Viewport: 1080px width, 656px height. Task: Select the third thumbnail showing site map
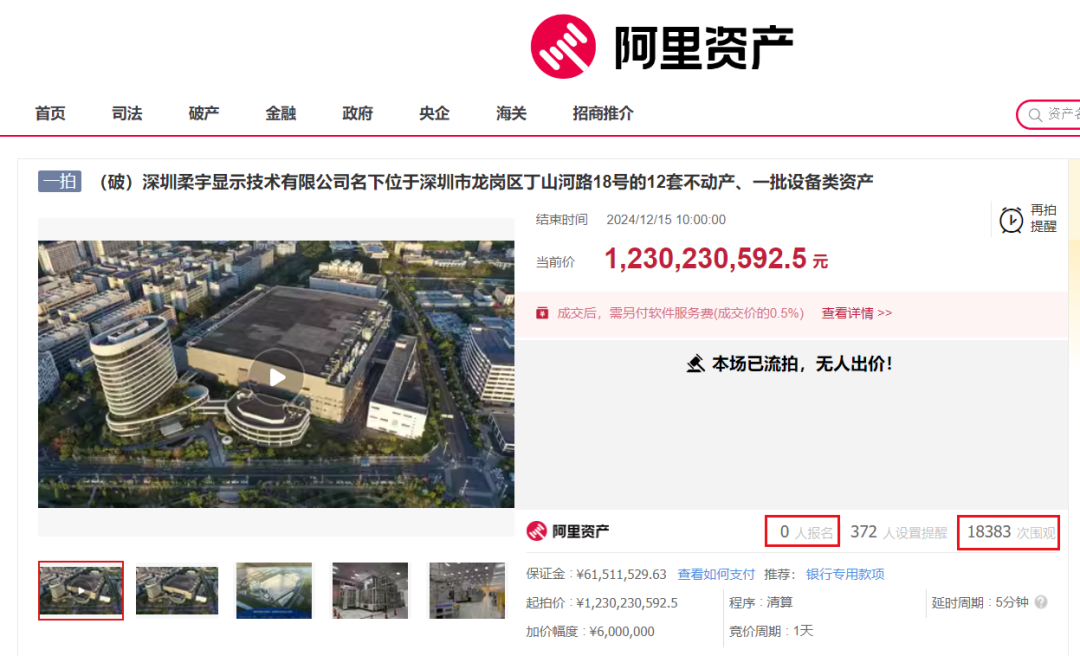[274, 591]
